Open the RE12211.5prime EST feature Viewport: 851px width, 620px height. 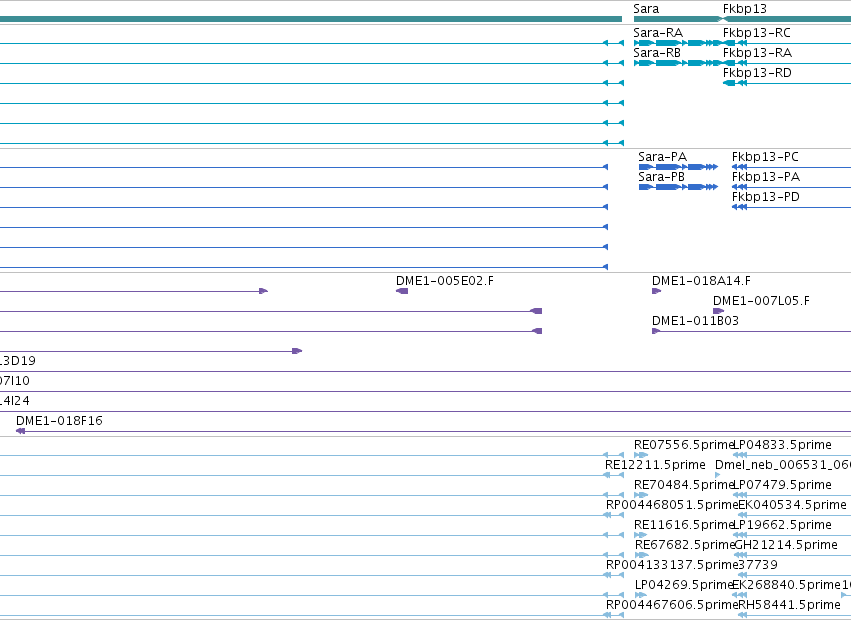coord(655,465)
